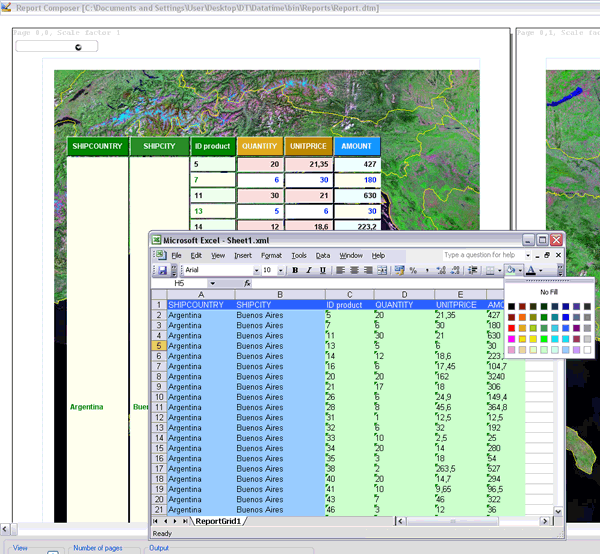This screenshot has height=554, width=600.
Task: Toggle Bold formatting in Excel
Action: (295, 270)
